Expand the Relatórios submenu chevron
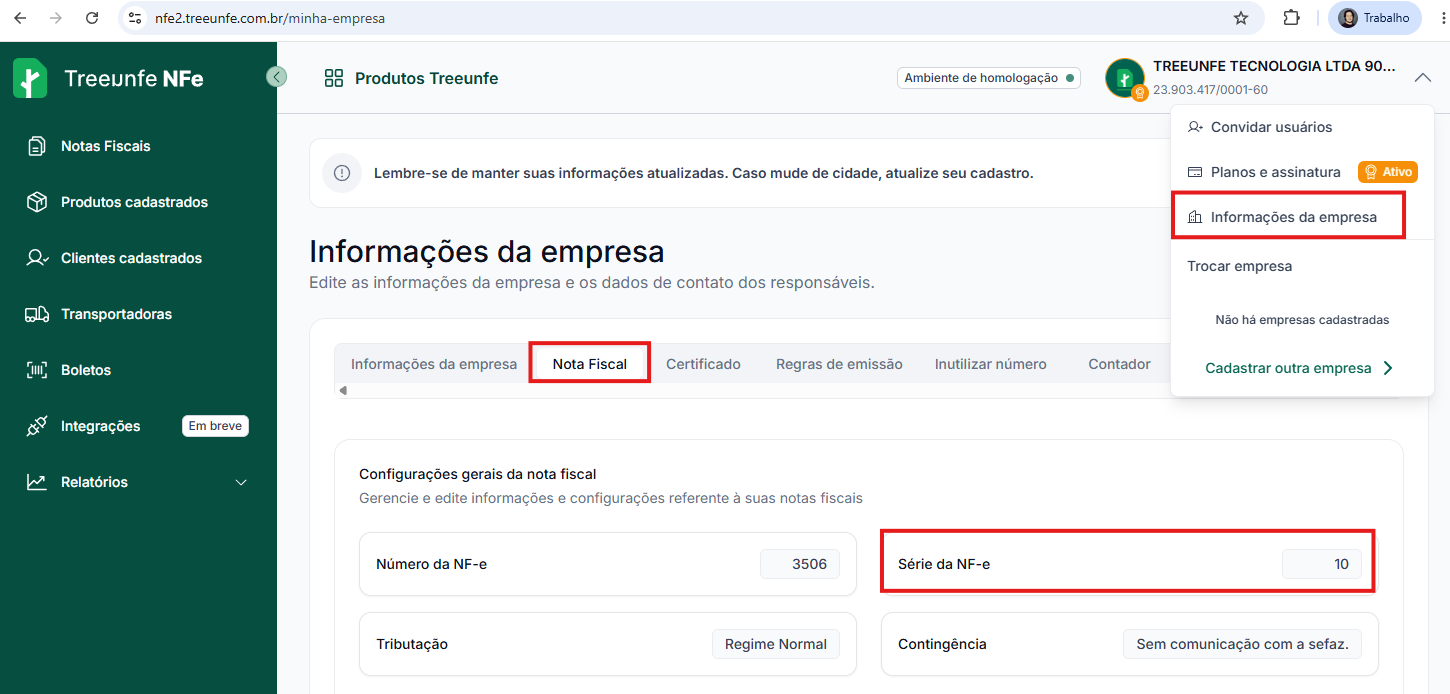 click(241, 482)
